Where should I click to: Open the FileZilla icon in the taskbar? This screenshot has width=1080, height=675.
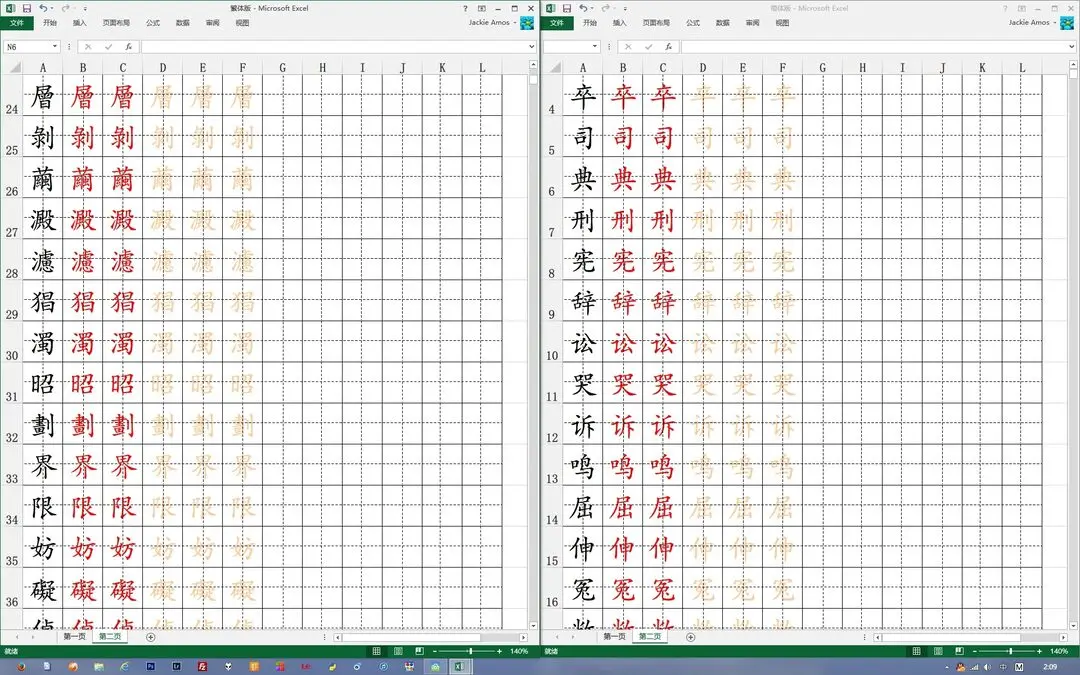(203, 666)
